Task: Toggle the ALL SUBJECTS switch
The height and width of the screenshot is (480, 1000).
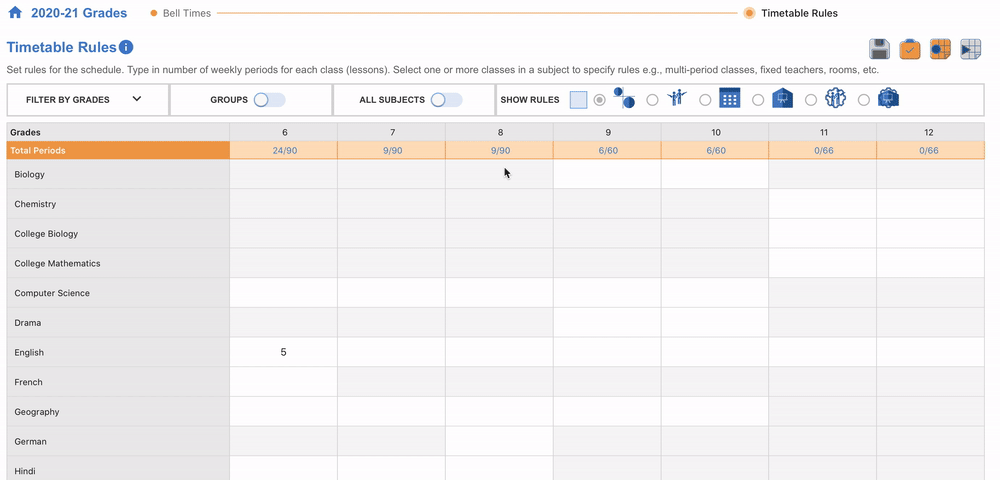Action: [x=446, y=100]
